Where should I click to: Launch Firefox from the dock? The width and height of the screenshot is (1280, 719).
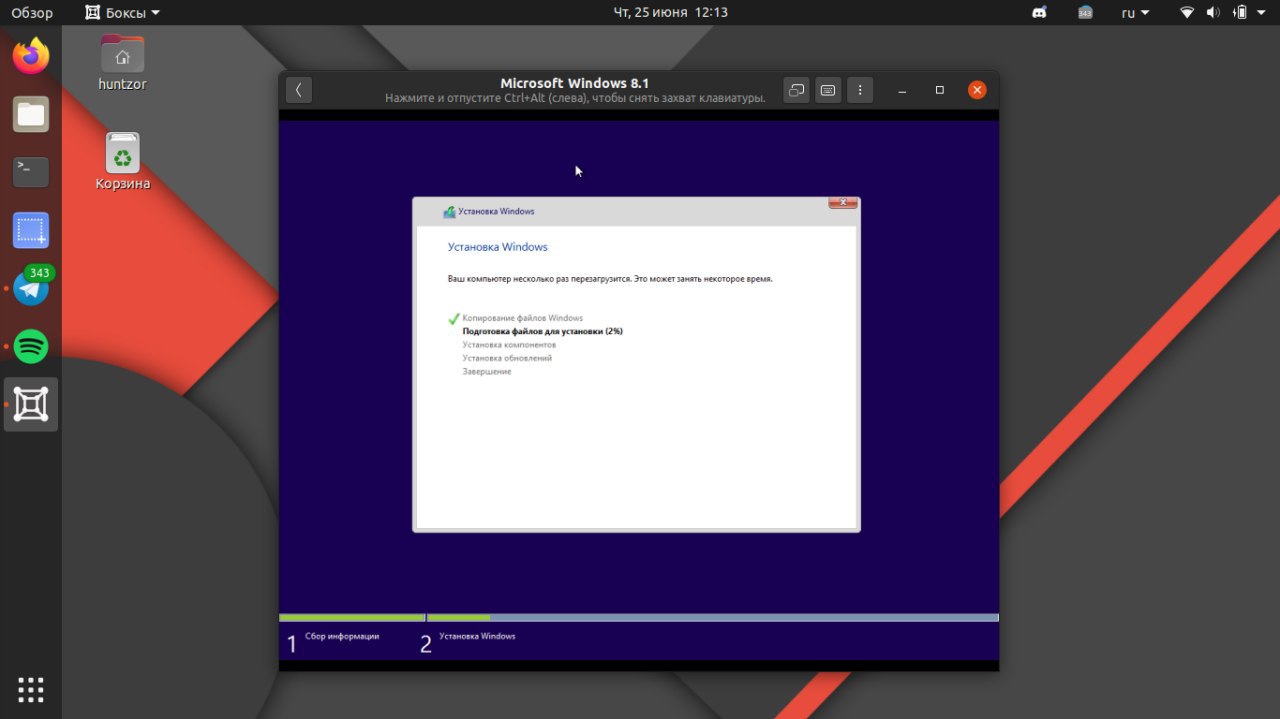pyautogui.click(x=31, y=56)
